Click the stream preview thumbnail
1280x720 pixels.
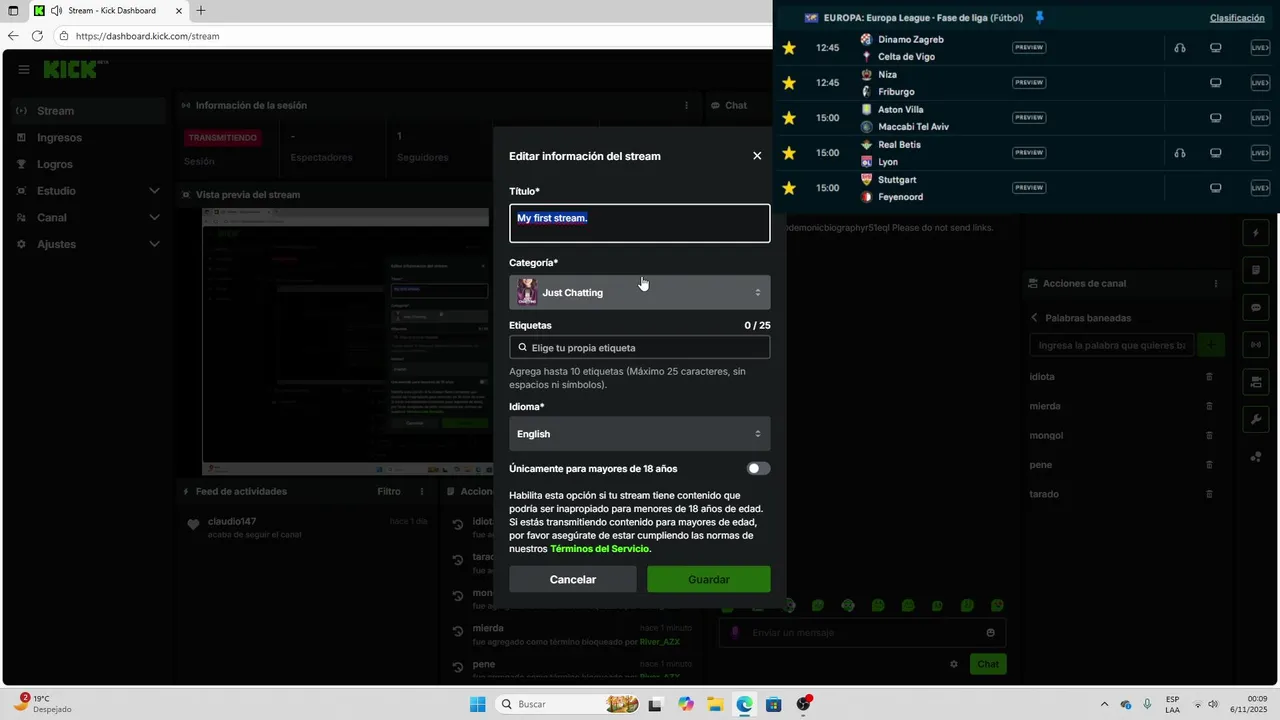point(345,340)
